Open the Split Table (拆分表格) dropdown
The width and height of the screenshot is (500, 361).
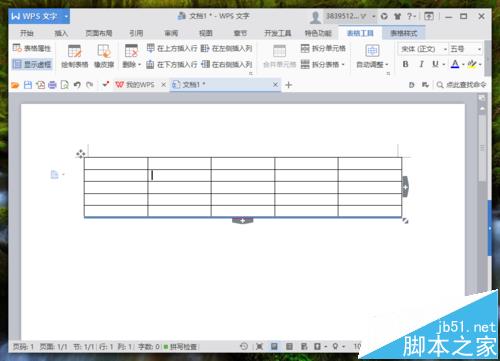pyautogui.click(x=323, y=64)
